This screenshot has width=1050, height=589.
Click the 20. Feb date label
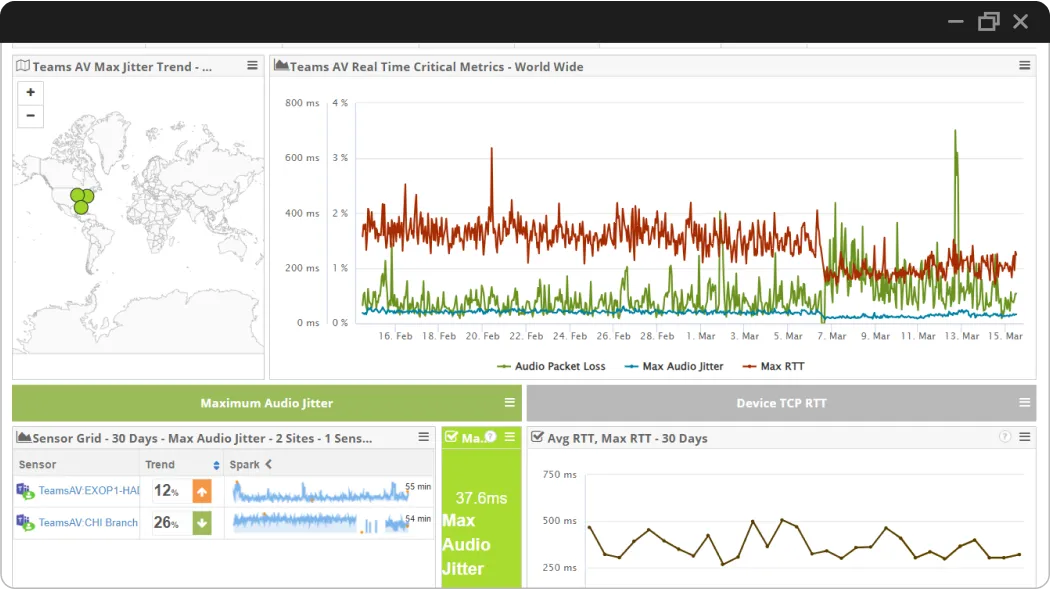point(482,336)
